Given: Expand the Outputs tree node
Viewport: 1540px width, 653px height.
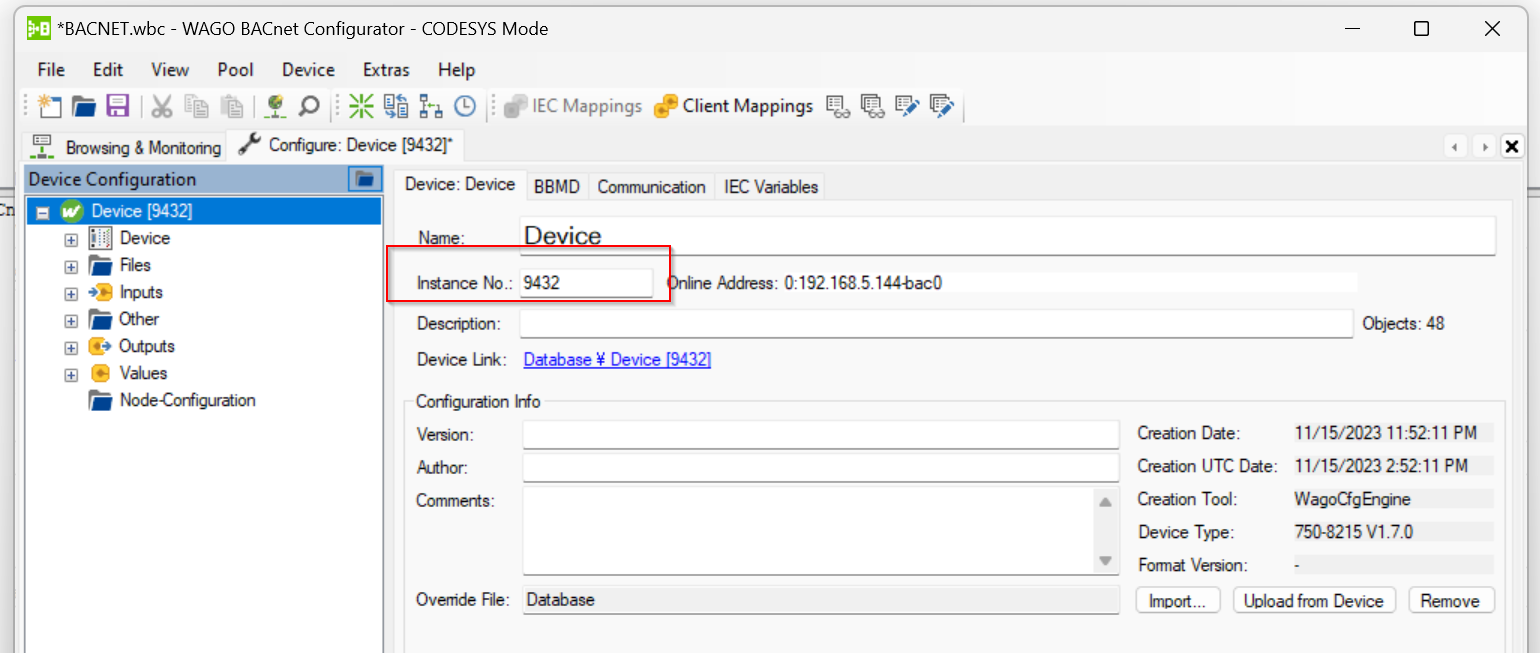Looking at the screenshot, I should [71, 347].
